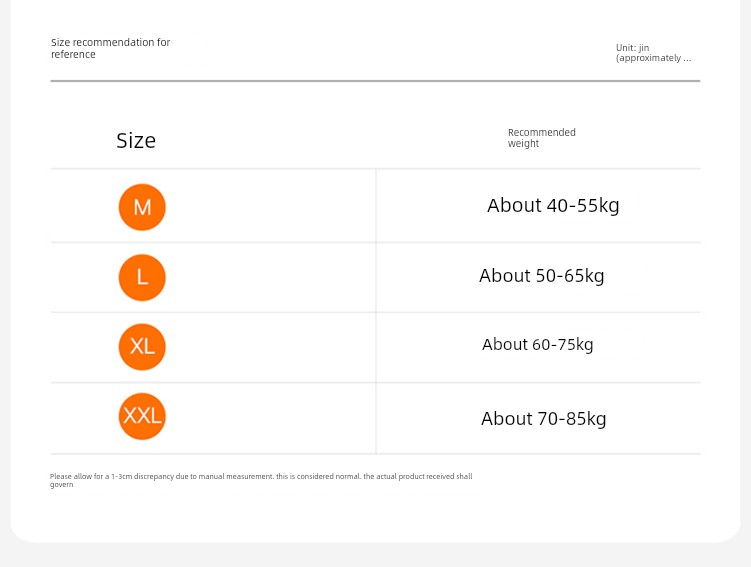Click 'About 40-55kg' weight text
751x567 pixels.
coord(553,205)
